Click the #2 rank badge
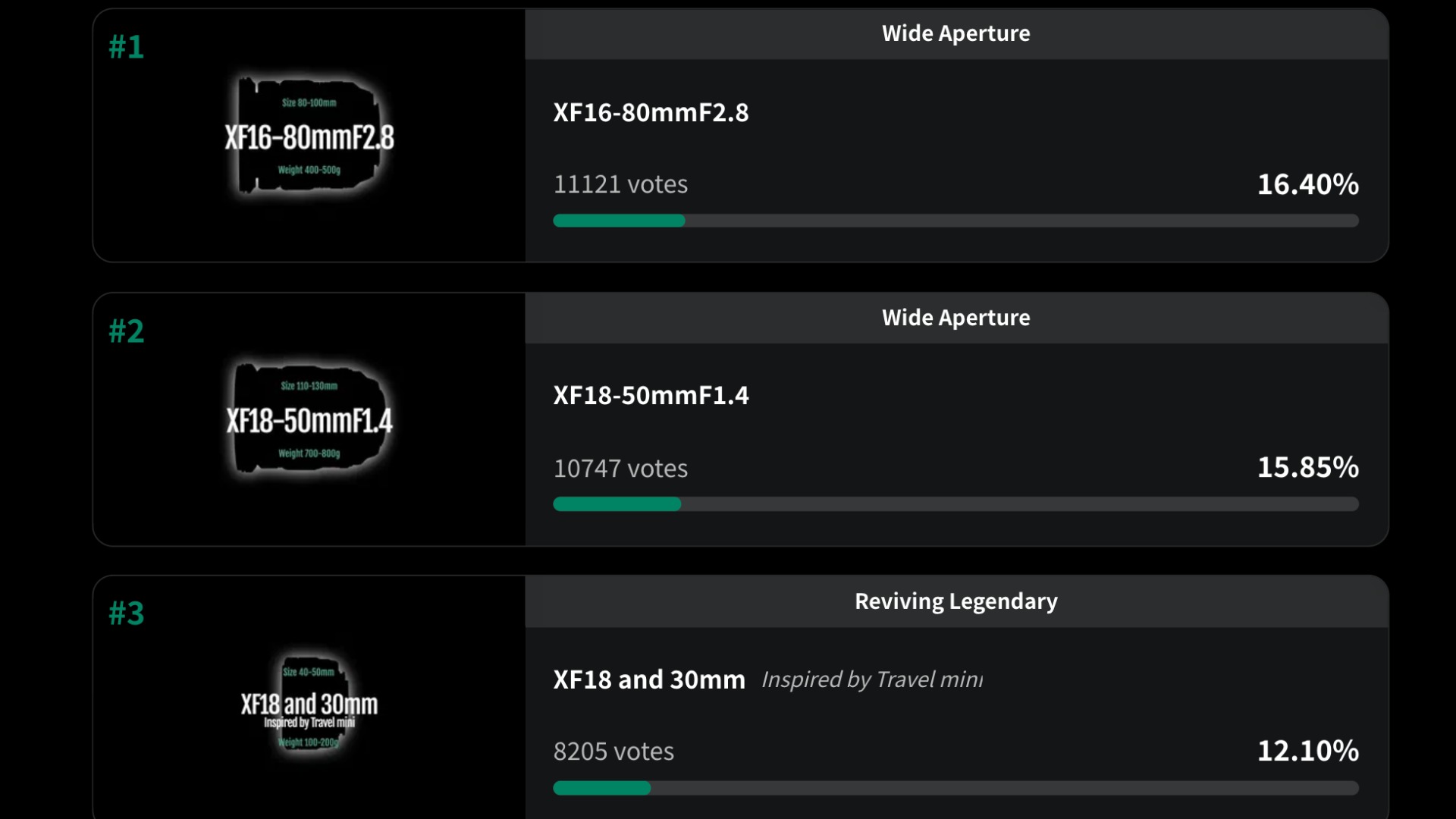The image size is (1456, 819). click(126, 331)
